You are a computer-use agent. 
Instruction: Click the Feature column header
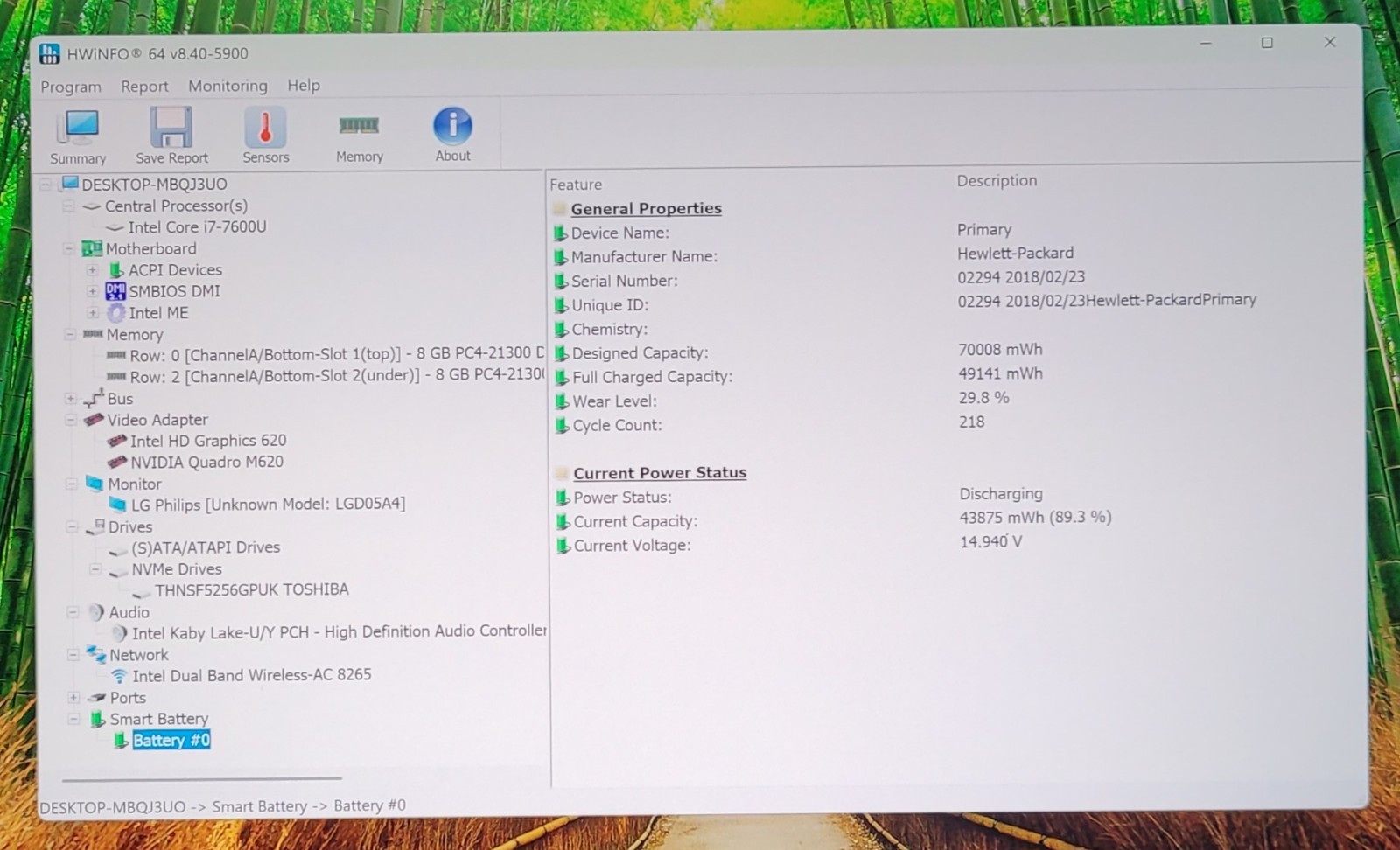point(576,185)
